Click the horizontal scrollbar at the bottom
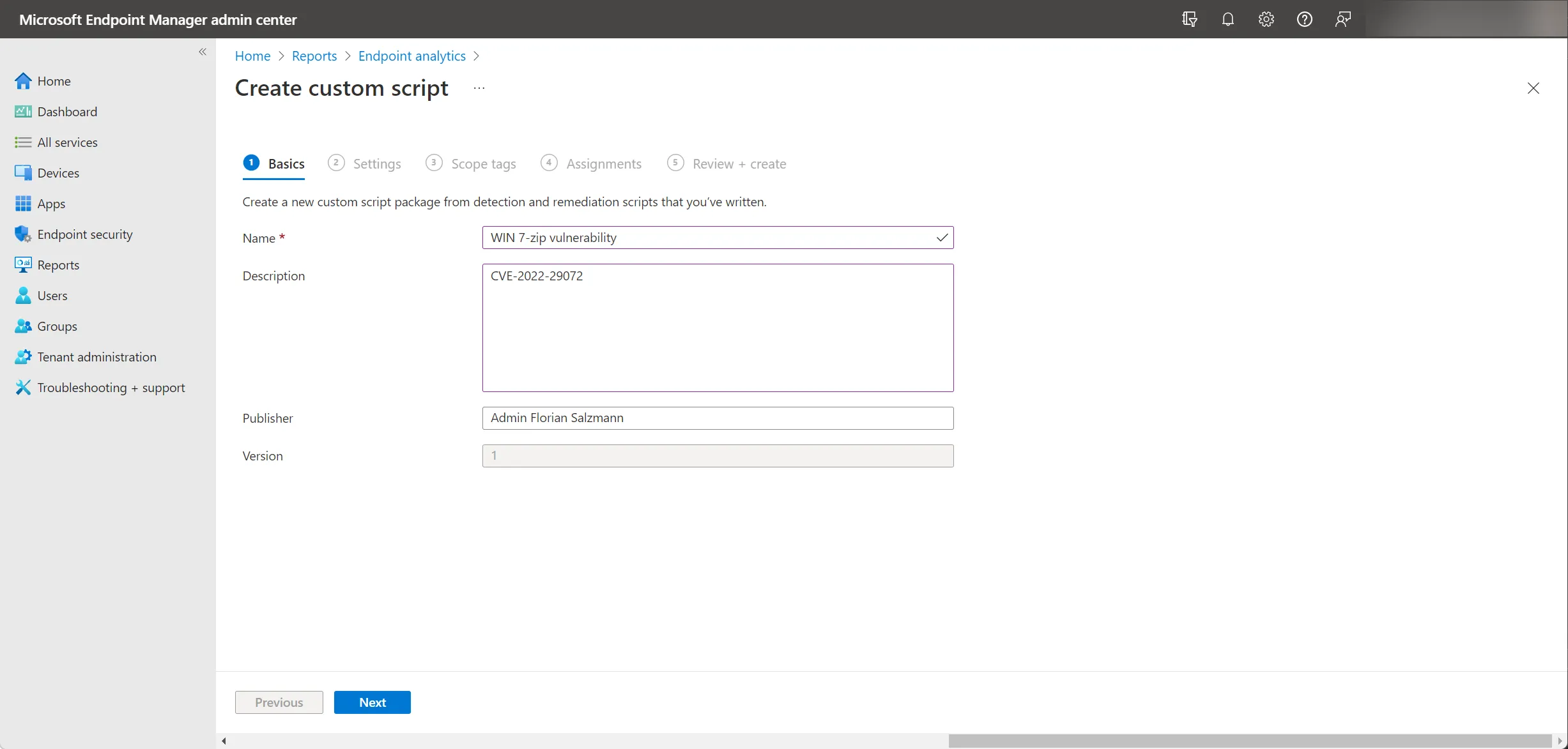This screenshot has width=1568, height=749. (x=1250, y=741)
